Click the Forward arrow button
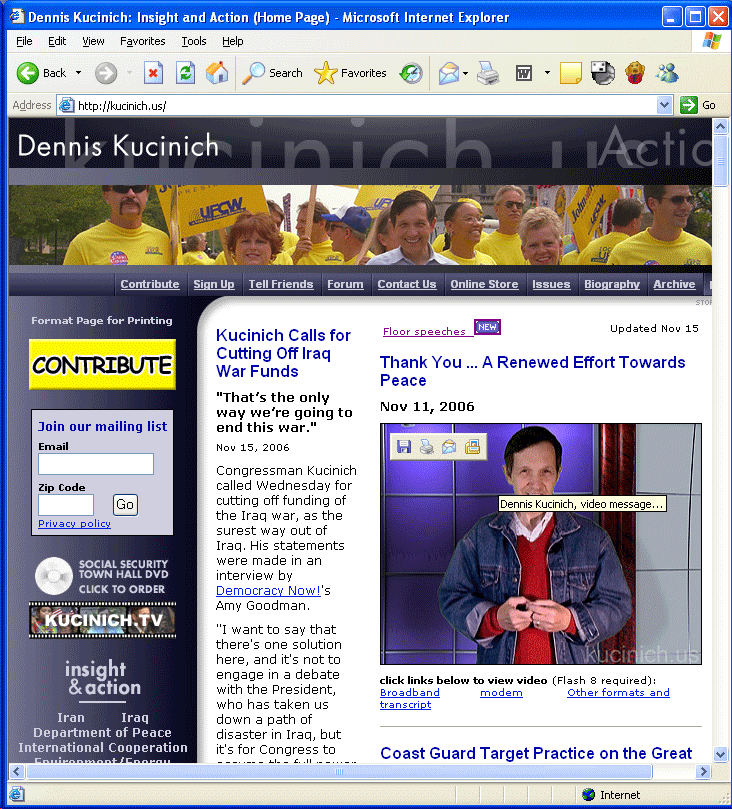 click(106, 73)
